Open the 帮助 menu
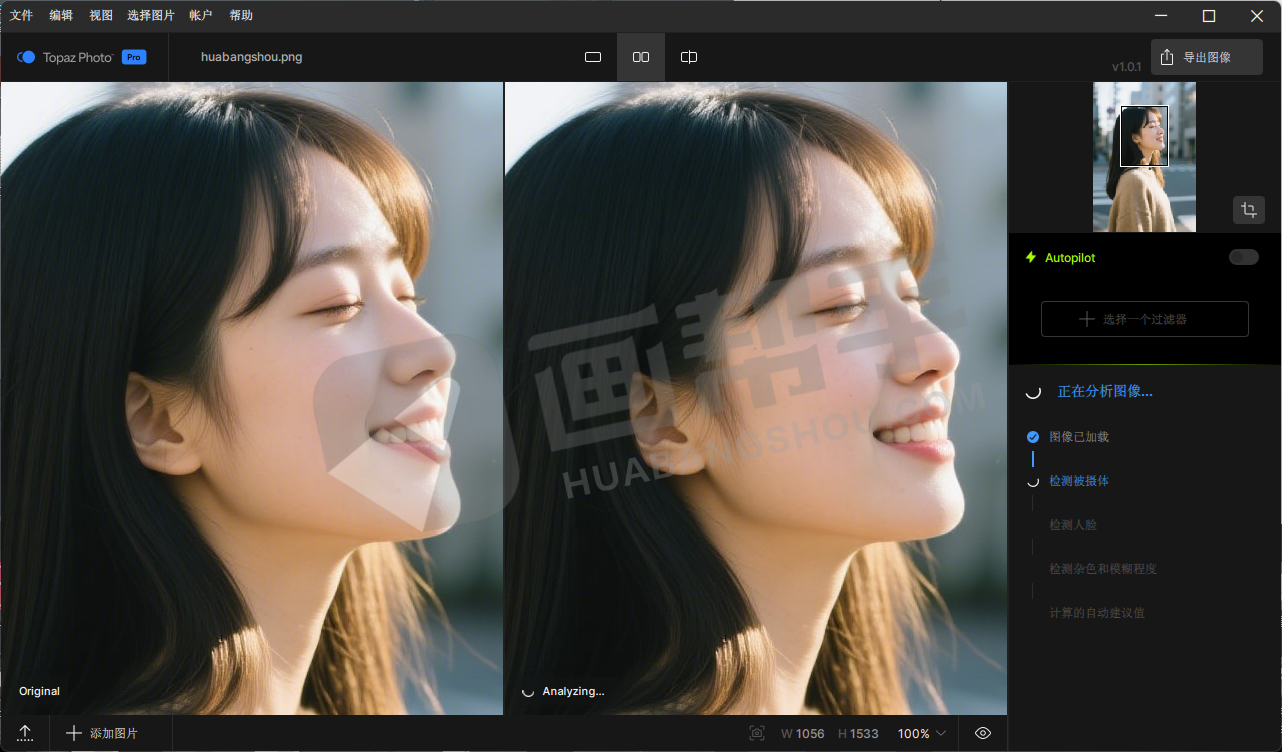 point(241,15)
